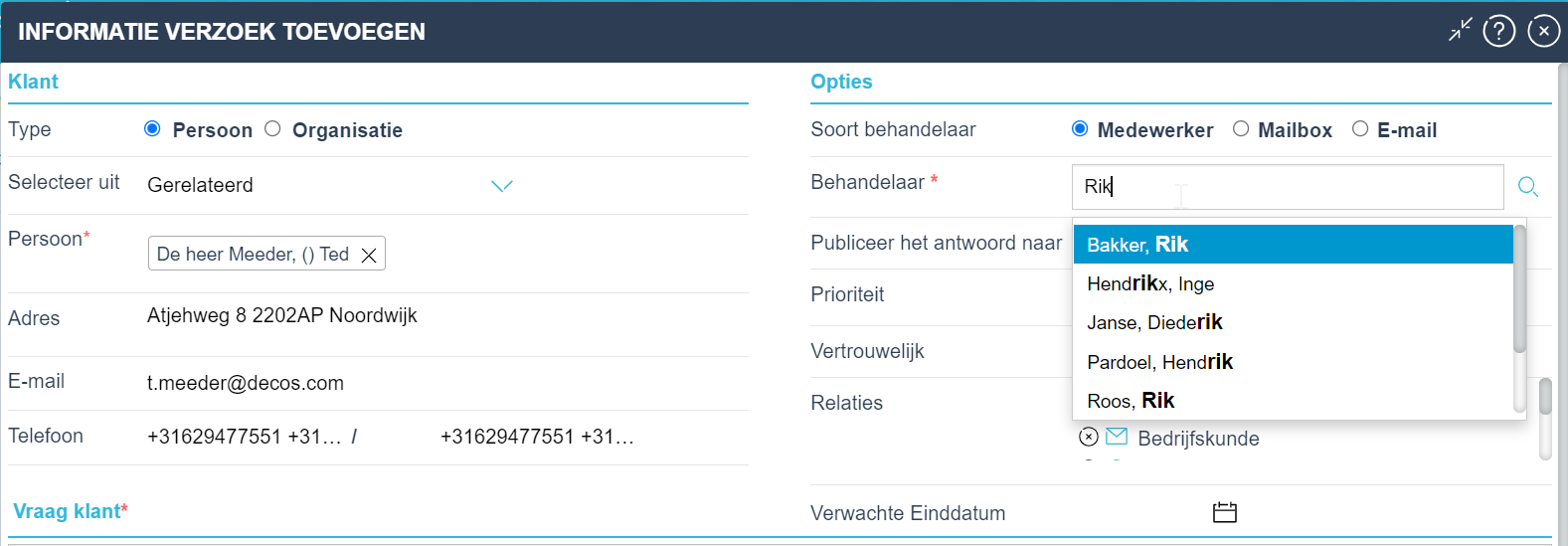Click the envelope icon next to Bedrijfskunde
This screenshot has height=546, width=1568.
click(x=1117, y=436)
